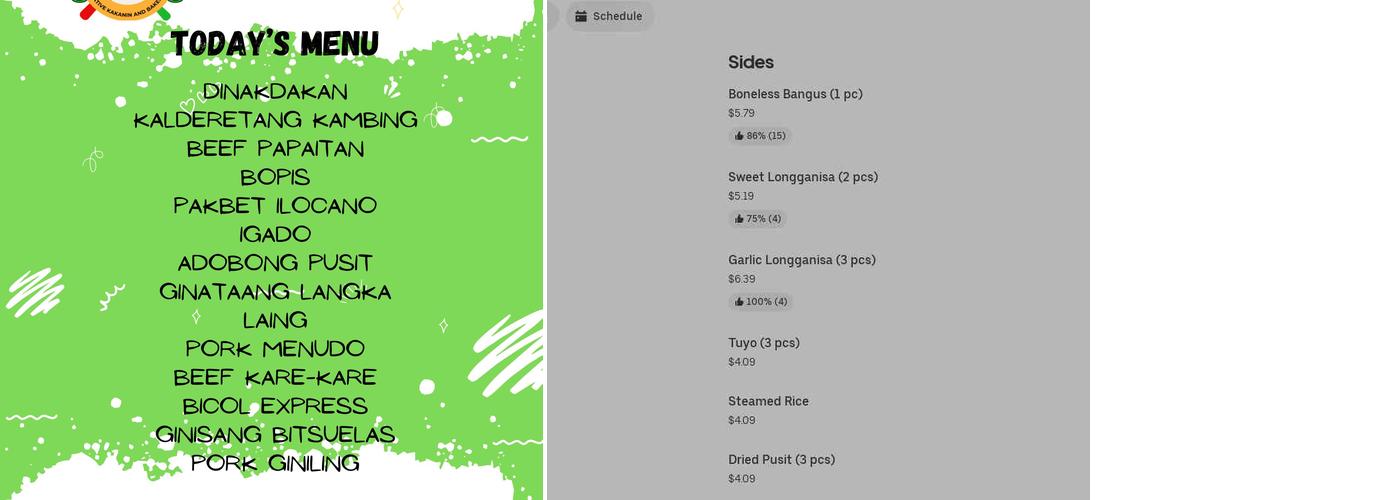The image size is (1400, 500).
Task: Click the Today's Menu banner image
Action: (272, 250)
